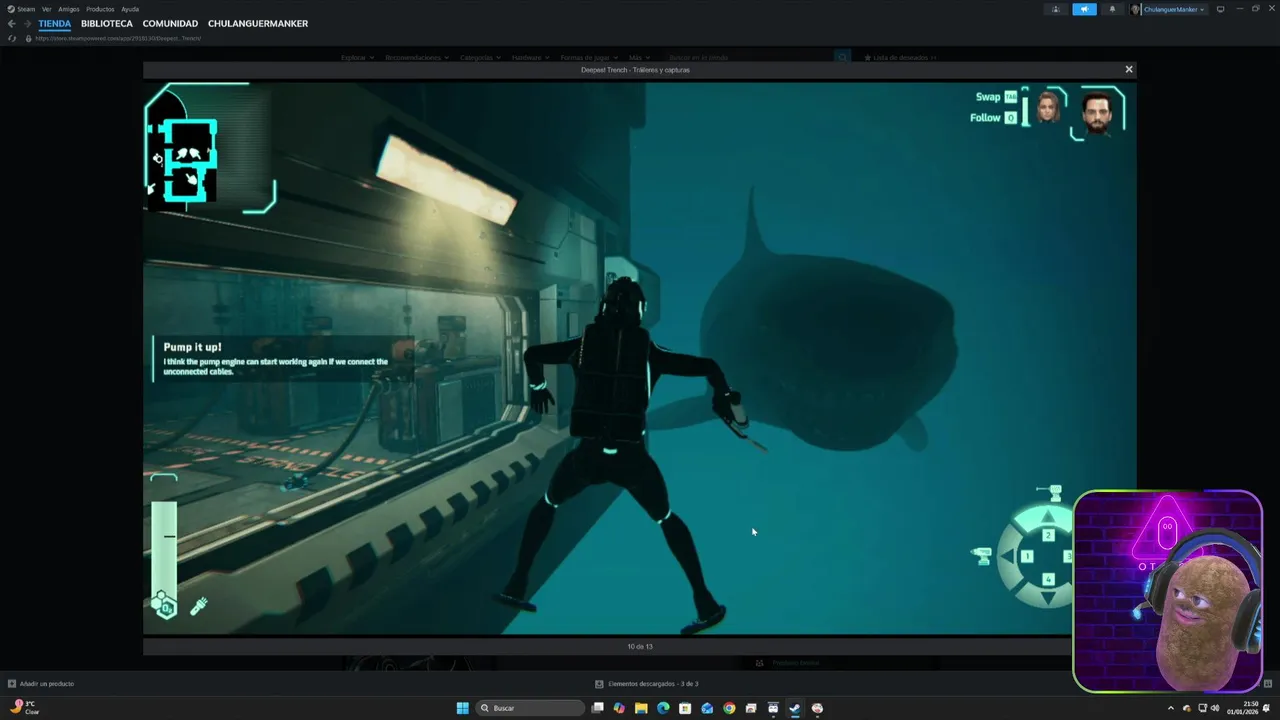Click the Deepest Trench screenshot image
1280x720 pixels.
point(639,358)
